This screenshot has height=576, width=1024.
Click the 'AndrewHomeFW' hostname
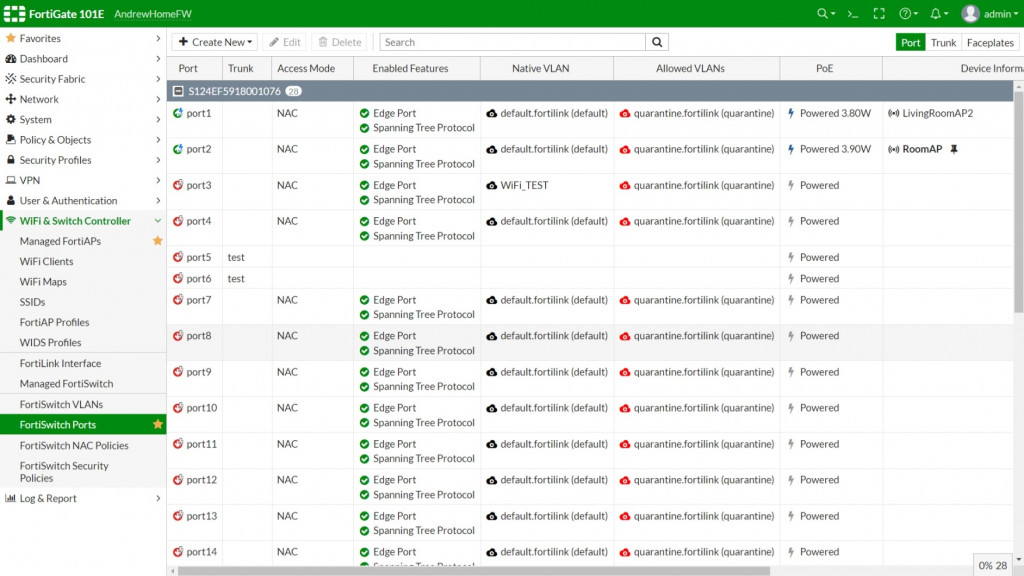pyautogui.click(x=153, y=14)
